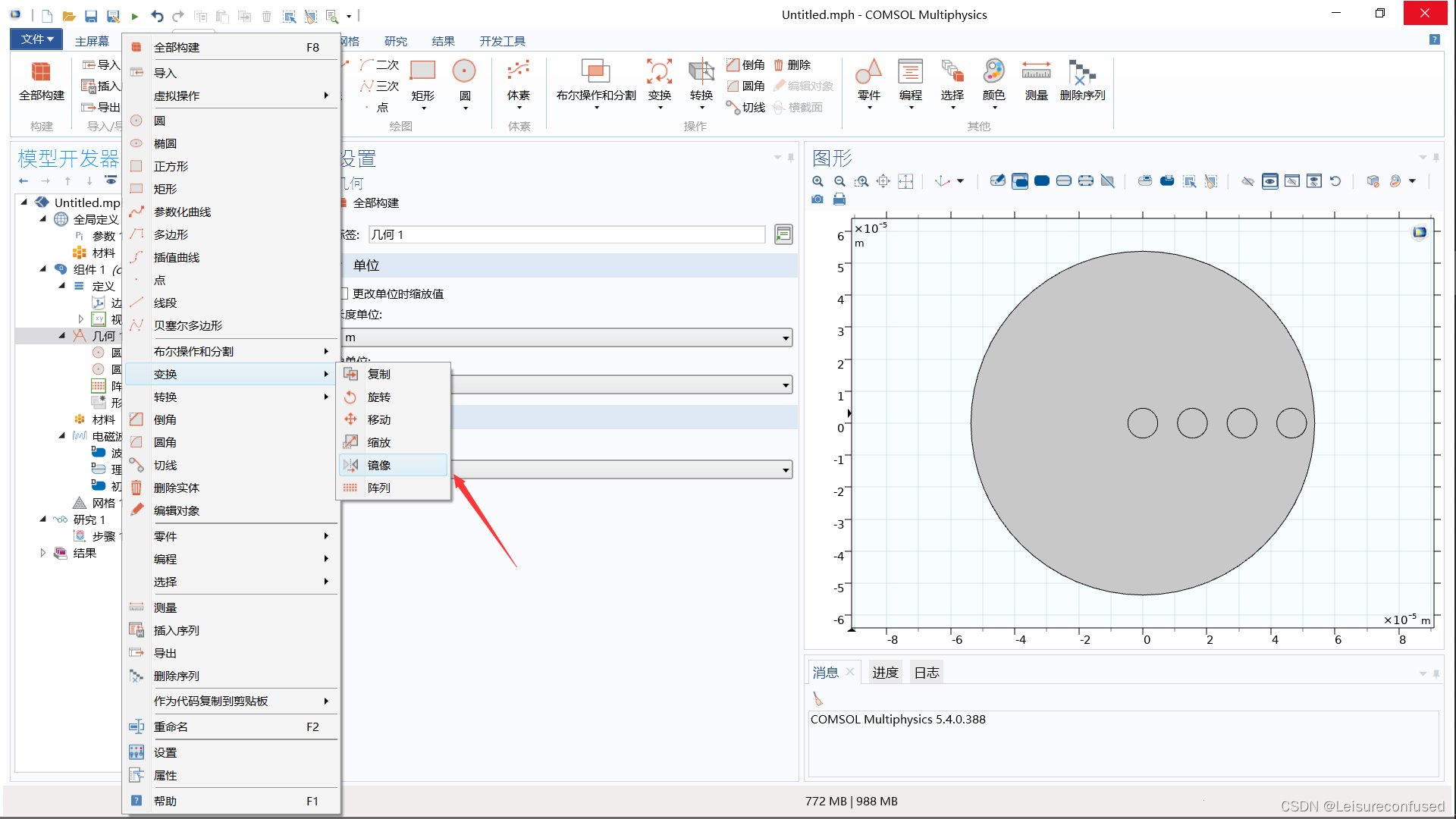Image resolution: width=1456 pixels, height=819 pixels.
Task: Click the large 全部构建 ribbon button
Action: click(x=42, y=81)
